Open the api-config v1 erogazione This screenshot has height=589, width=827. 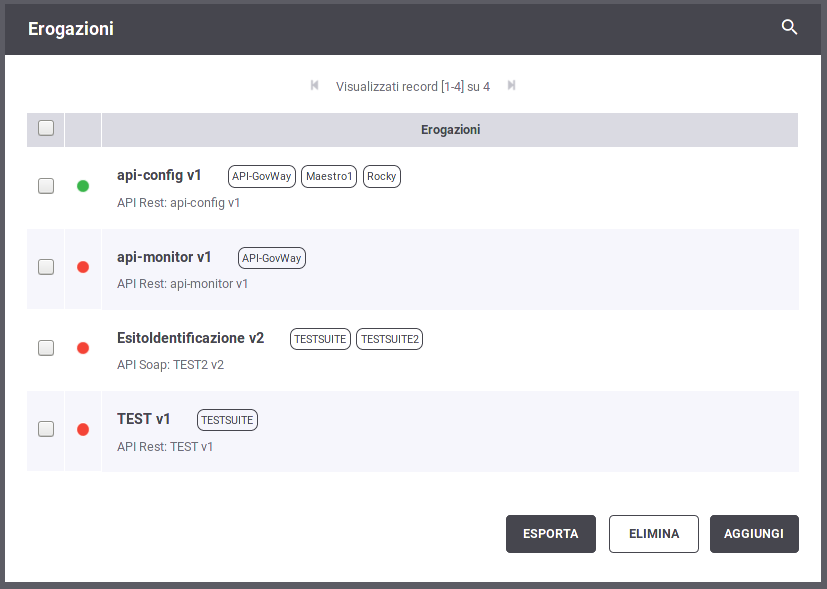(x=159, y=176)
